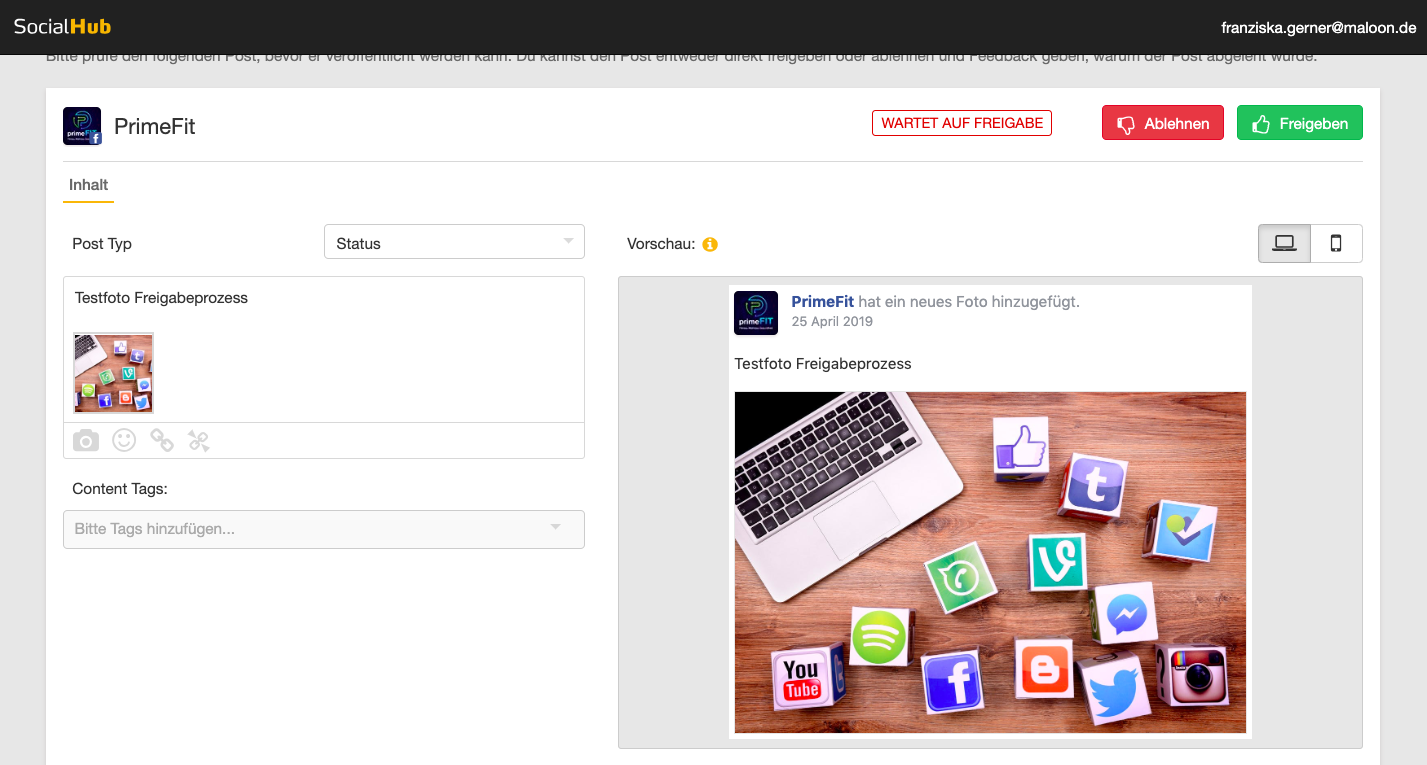
Task: Click the PrimeFit name link in preview
Action: pyautogui.click(x=822, y=301)
